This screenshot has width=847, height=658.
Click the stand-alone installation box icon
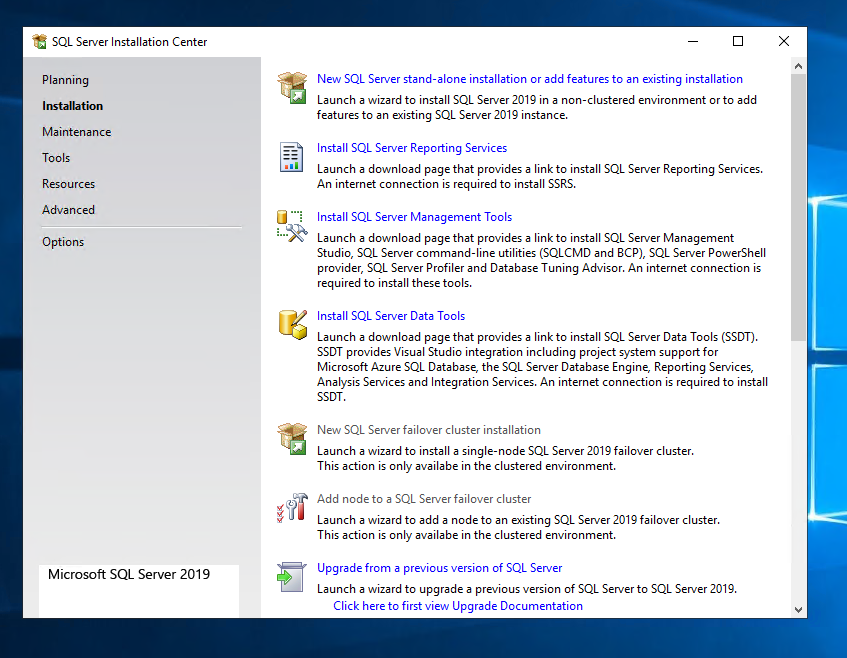291,88
